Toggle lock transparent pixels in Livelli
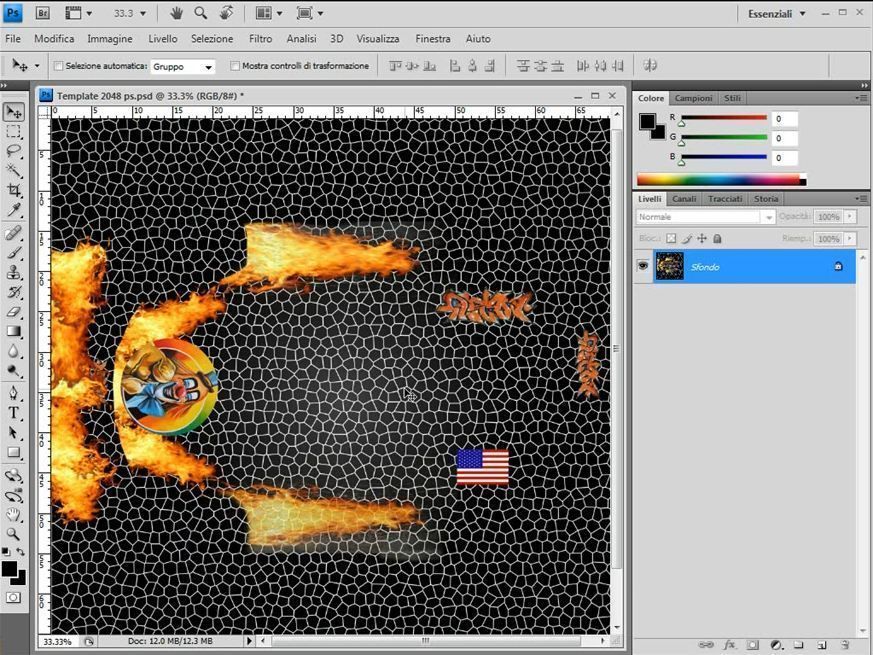Viewport: 873px width, 655px height. [671, 238]
